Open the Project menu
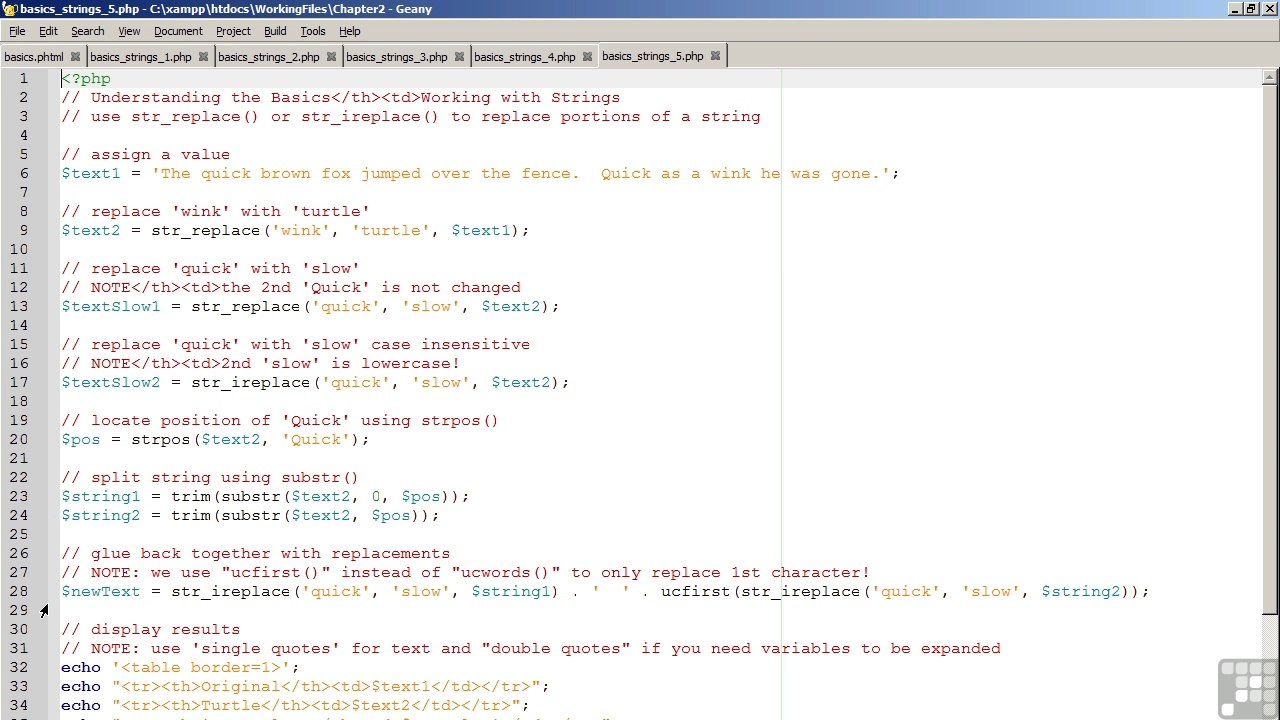 click(x=233, y=31)
